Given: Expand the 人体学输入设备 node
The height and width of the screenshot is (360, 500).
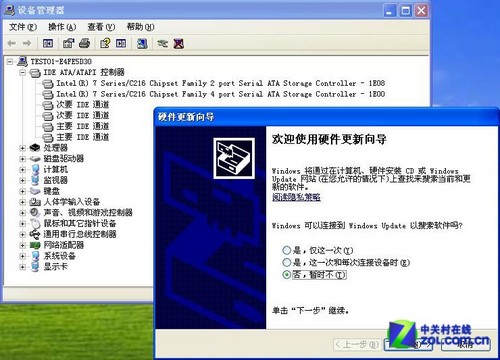Looking at the screenshot, I should (x=22, y=202).
